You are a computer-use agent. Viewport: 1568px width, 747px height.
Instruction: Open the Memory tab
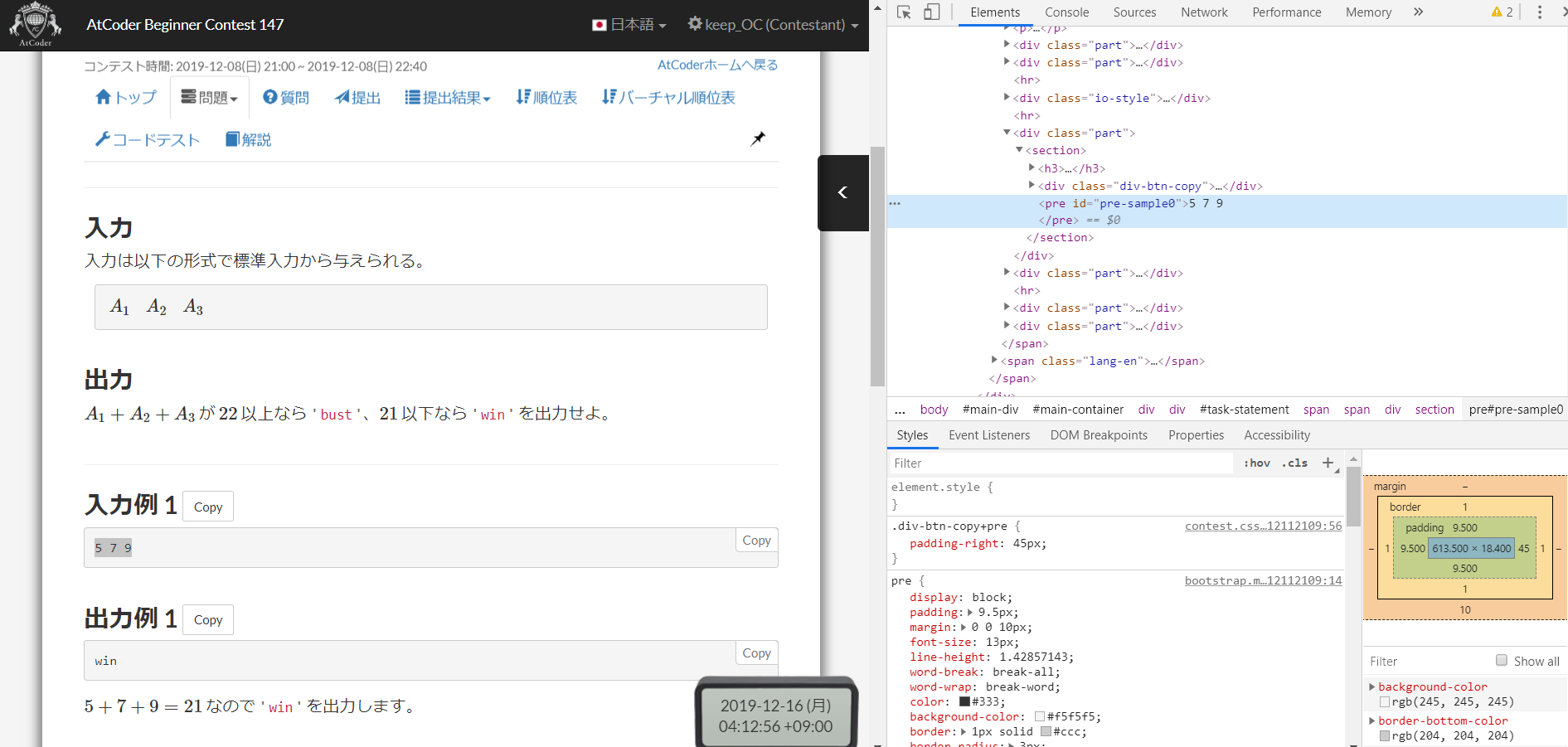1368,12
